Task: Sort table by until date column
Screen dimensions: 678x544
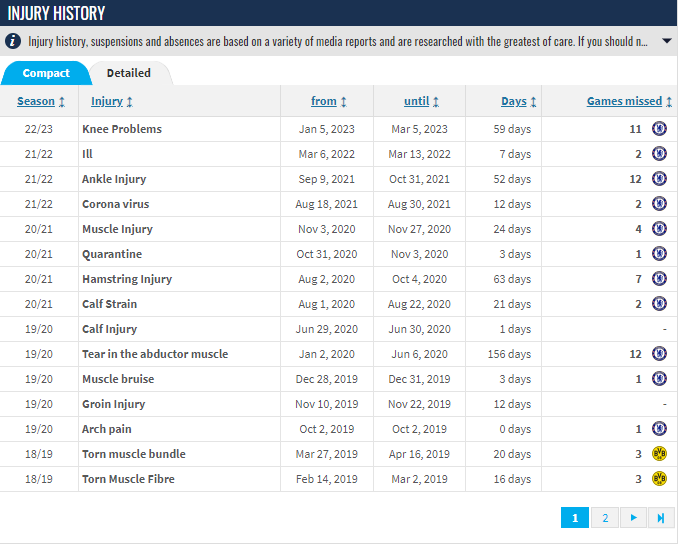Action: click(x=422, y=101)
